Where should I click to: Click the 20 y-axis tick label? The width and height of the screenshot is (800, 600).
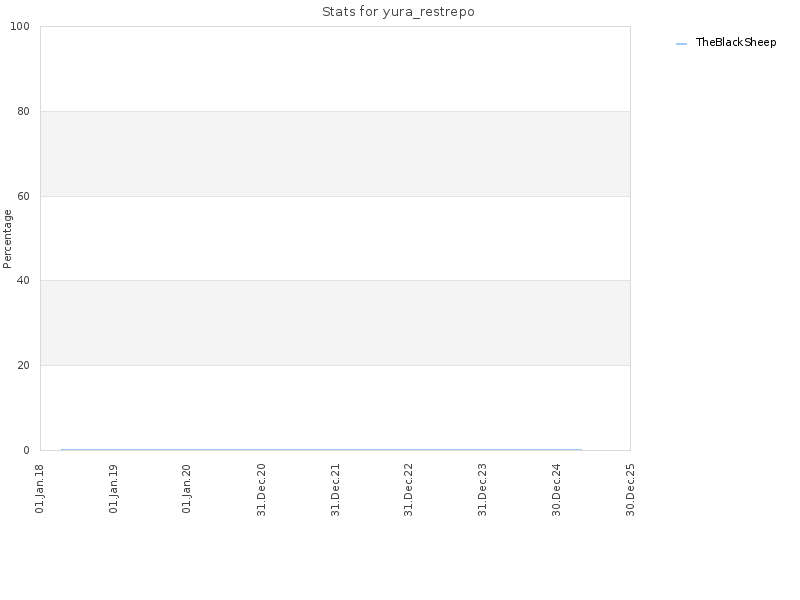coord(23,365)
